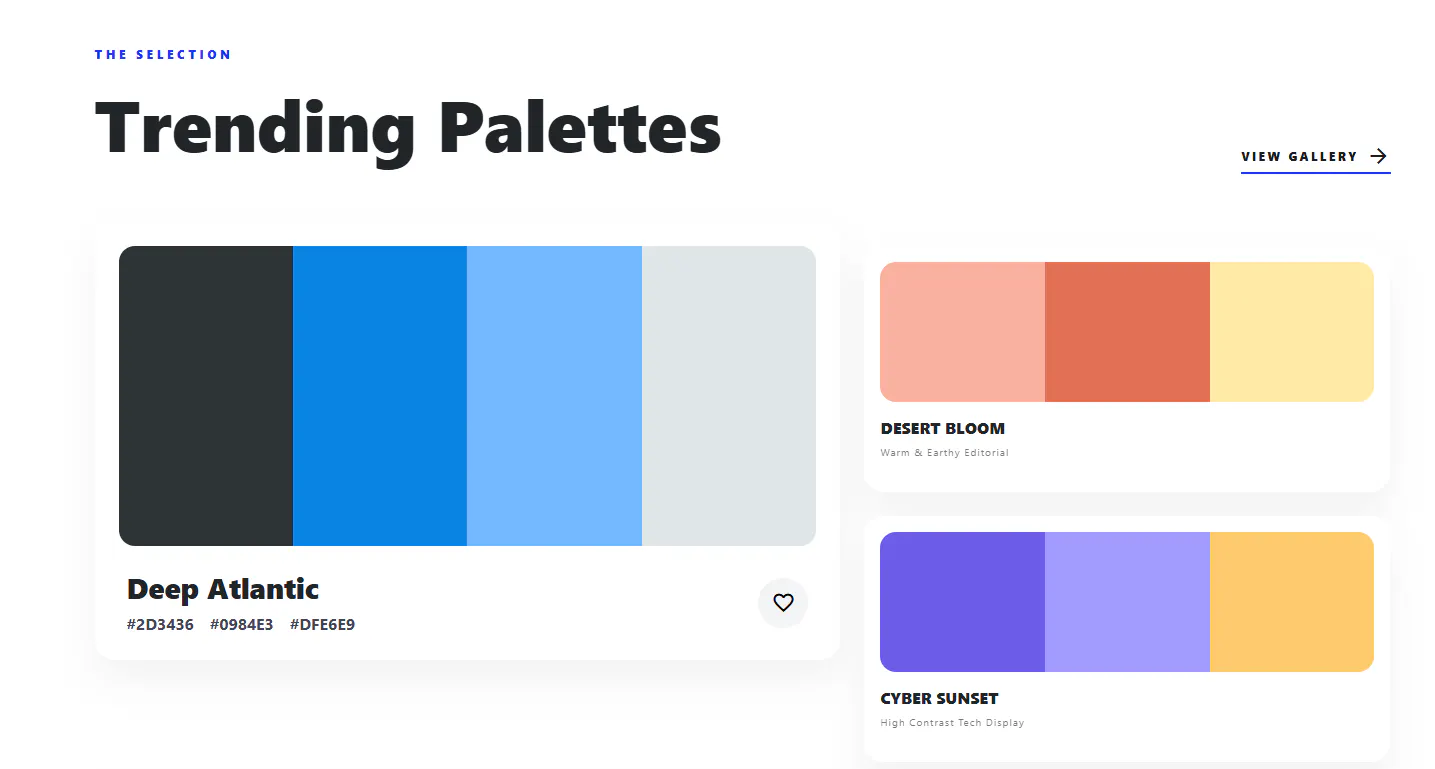Click the #2D3436 hex code label
This screenshot has height=769, width=1435.
pos(160,625)
